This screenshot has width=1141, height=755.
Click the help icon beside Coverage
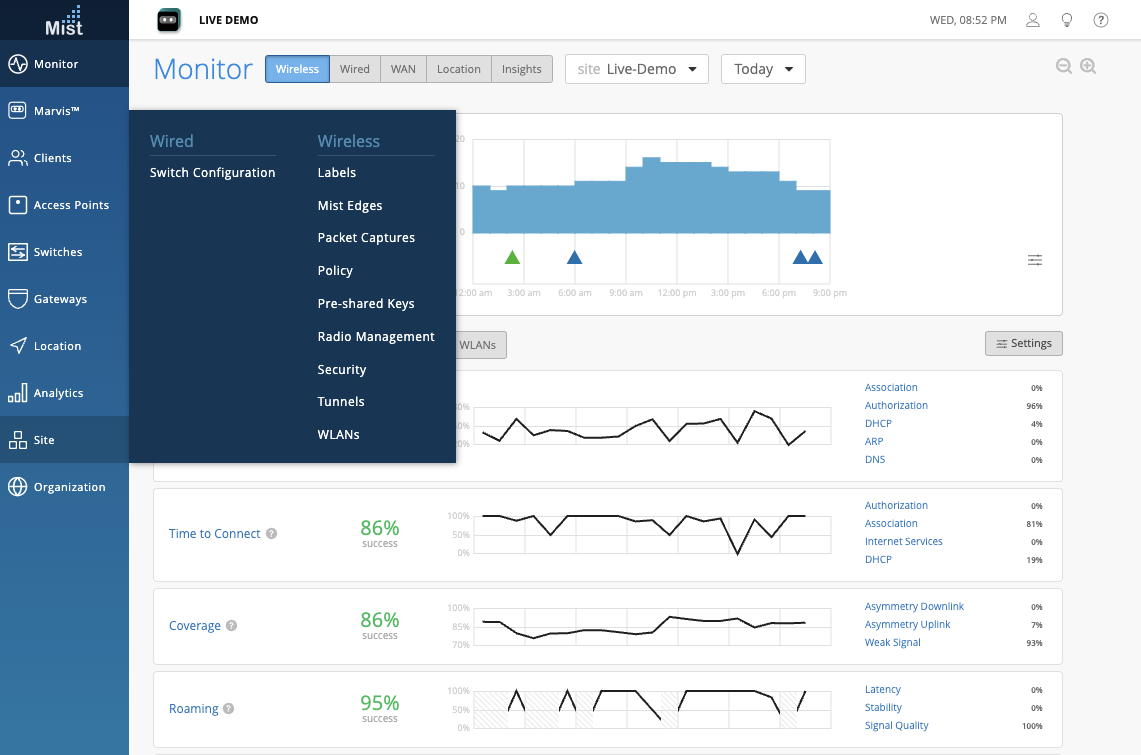pos(231,626)
